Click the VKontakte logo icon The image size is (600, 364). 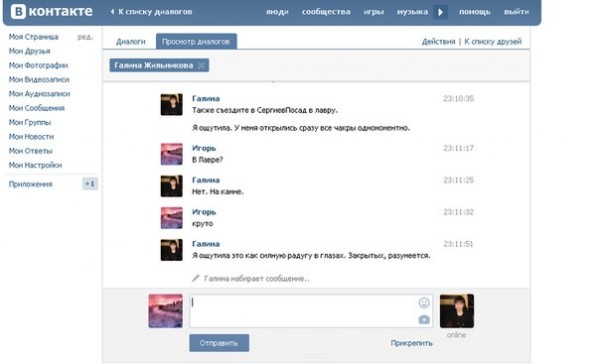point(18,11)
